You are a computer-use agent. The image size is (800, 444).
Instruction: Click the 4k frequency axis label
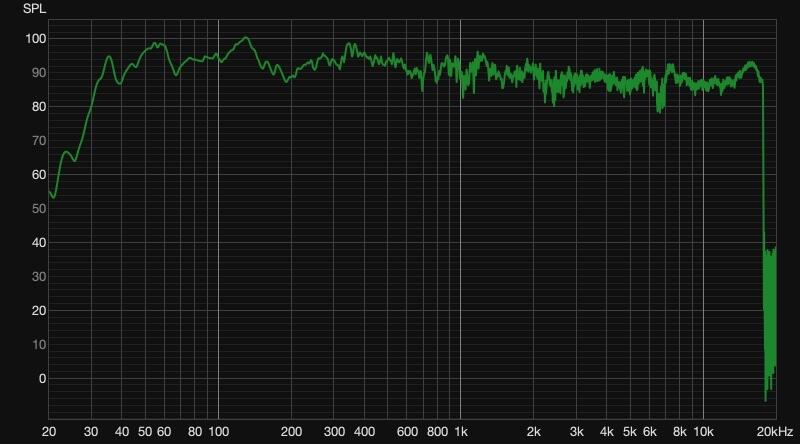coord(607,432)
